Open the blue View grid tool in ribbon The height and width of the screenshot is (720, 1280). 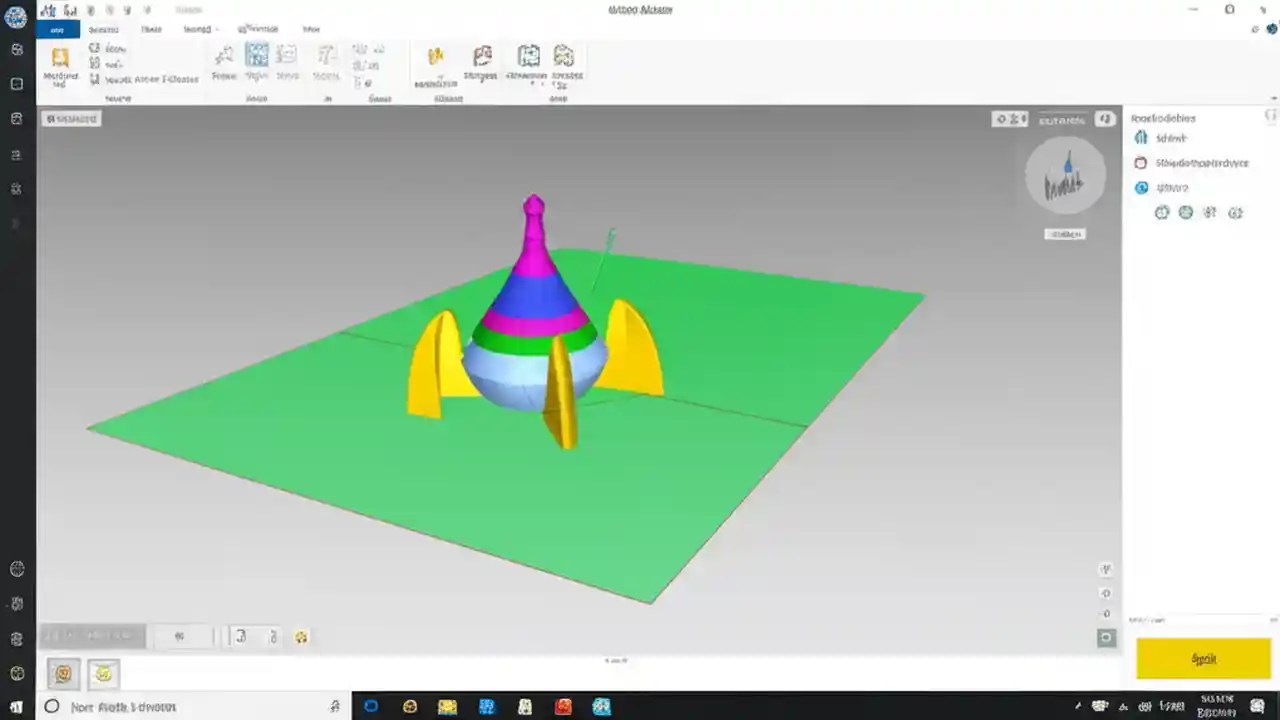[x=256, y=55]
